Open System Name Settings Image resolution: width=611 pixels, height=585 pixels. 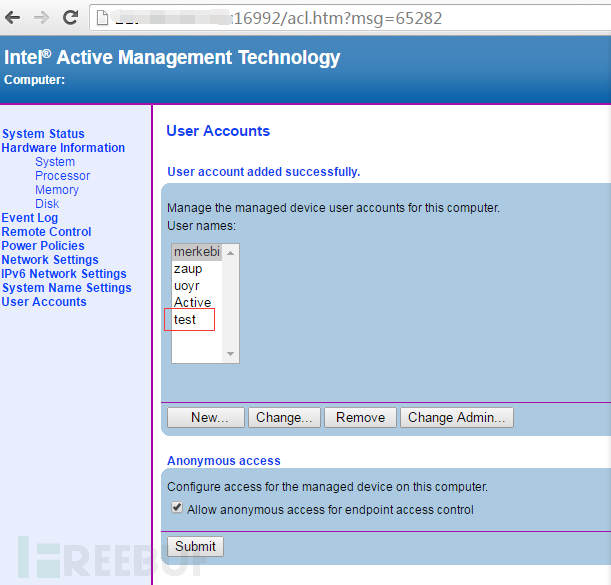pos(67,288)
